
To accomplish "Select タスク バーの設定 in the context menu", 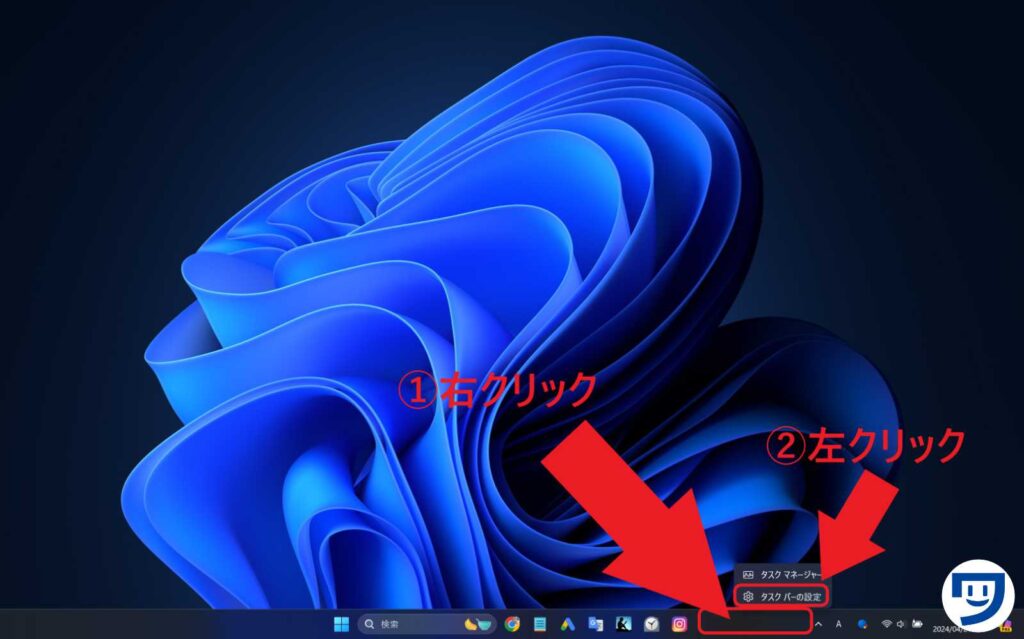I will tap(782, 597).
